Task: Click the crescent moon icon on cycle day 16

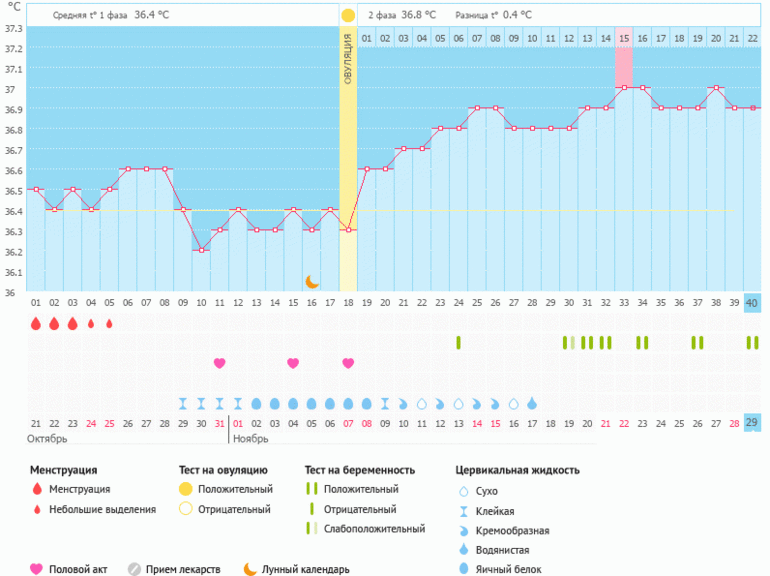Action: point(312,282)
